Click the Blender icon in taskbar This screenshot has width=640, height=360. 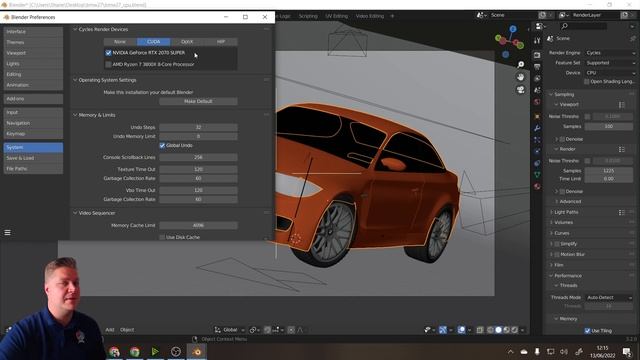(x=197, y=351)
